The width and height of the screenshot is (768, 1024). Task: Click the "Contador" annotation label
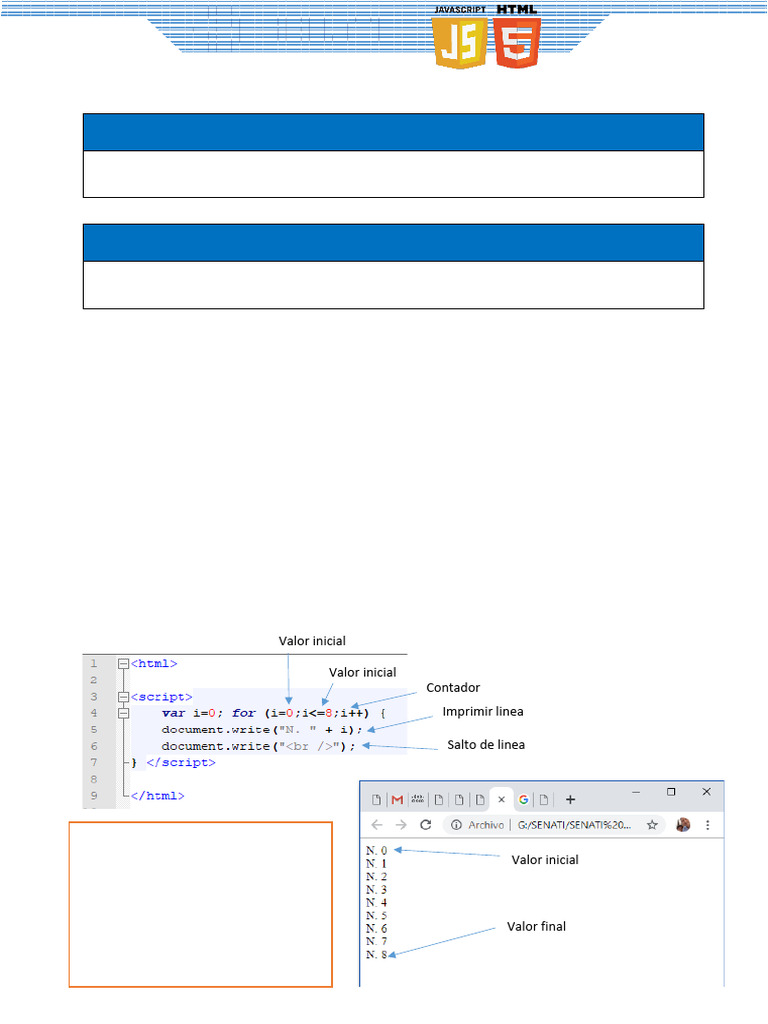tap(453, 688)
